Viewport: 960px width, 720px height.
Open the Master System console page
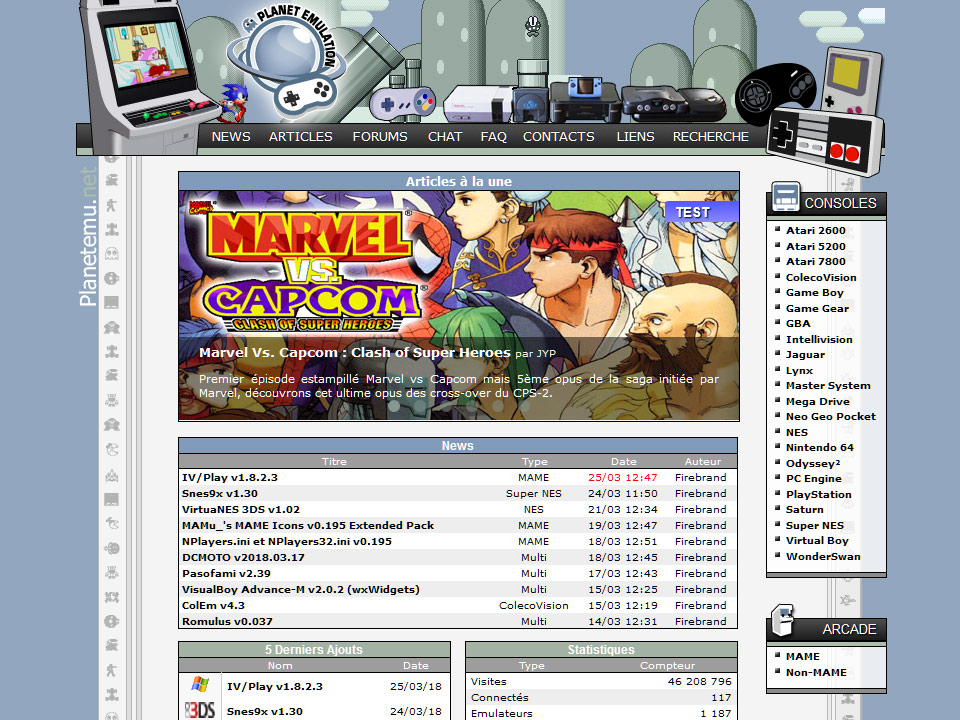coord(828,385)
